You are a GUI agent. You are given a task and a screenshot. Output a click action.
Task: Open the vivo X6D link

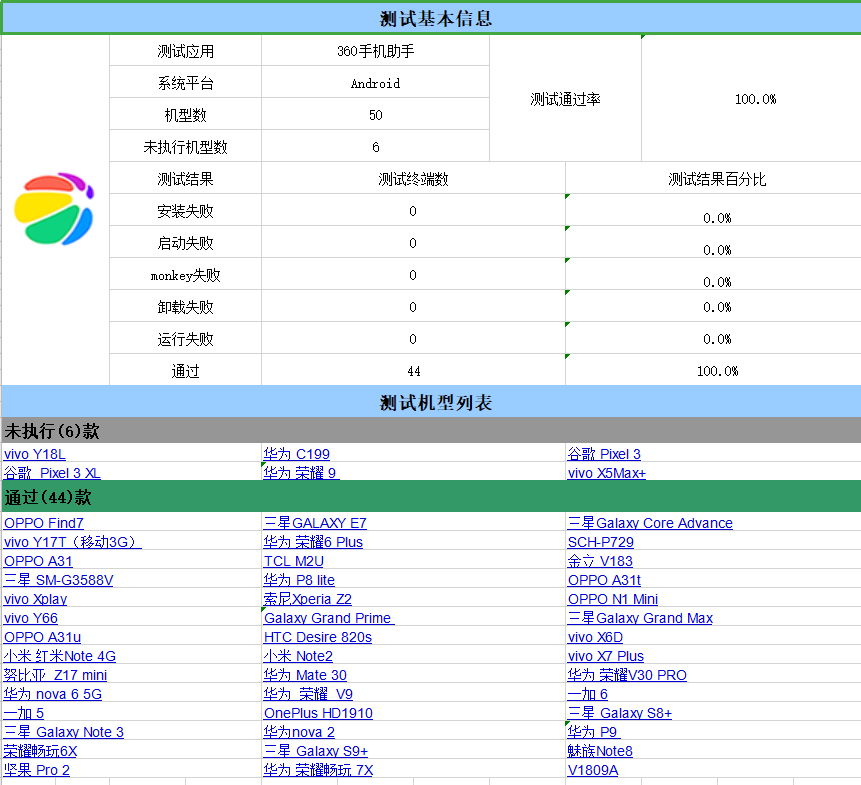pyautogui.click(x=595, y=637)
